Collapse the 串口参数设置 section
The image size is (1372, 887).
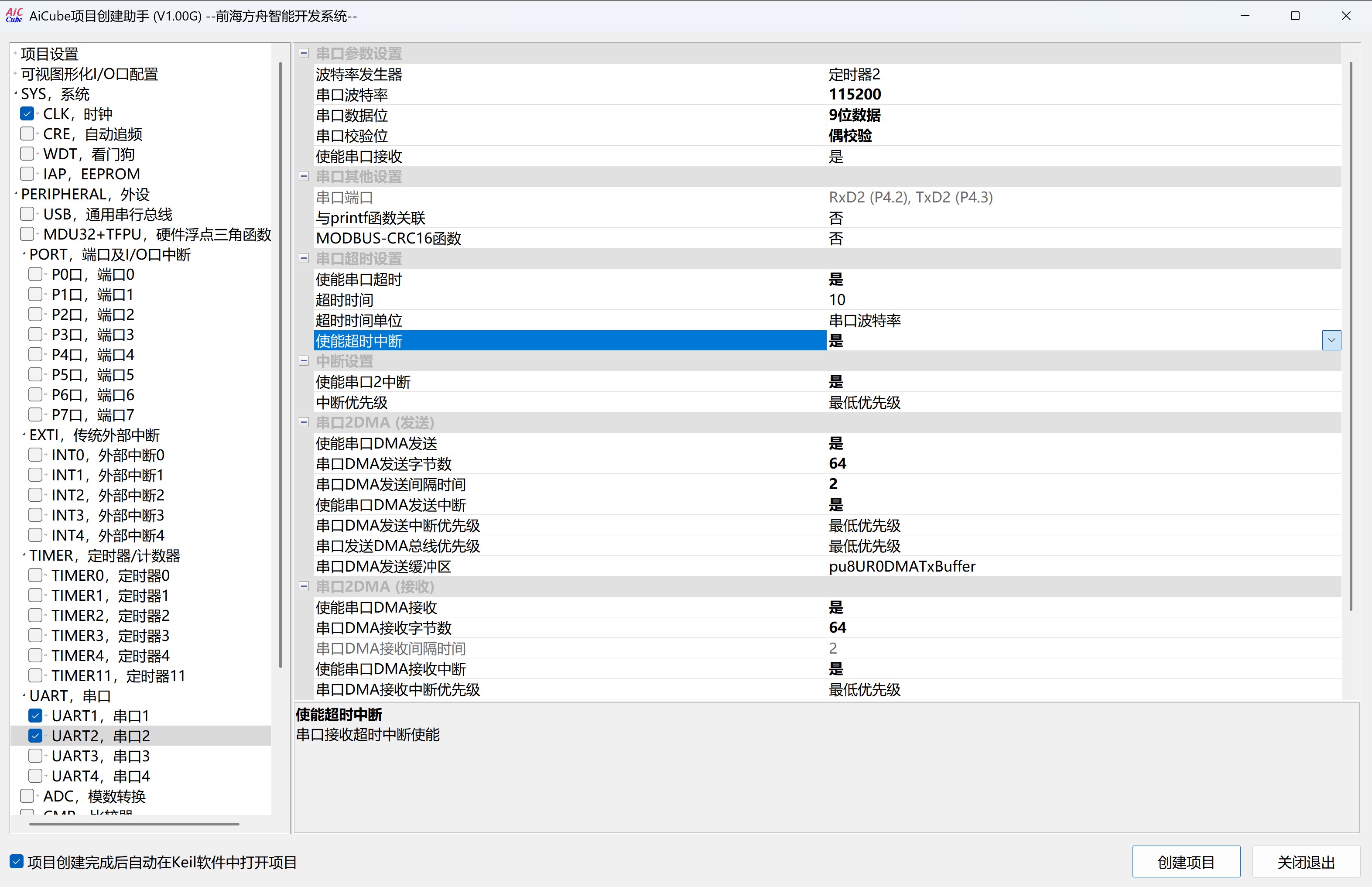[304, 54]
